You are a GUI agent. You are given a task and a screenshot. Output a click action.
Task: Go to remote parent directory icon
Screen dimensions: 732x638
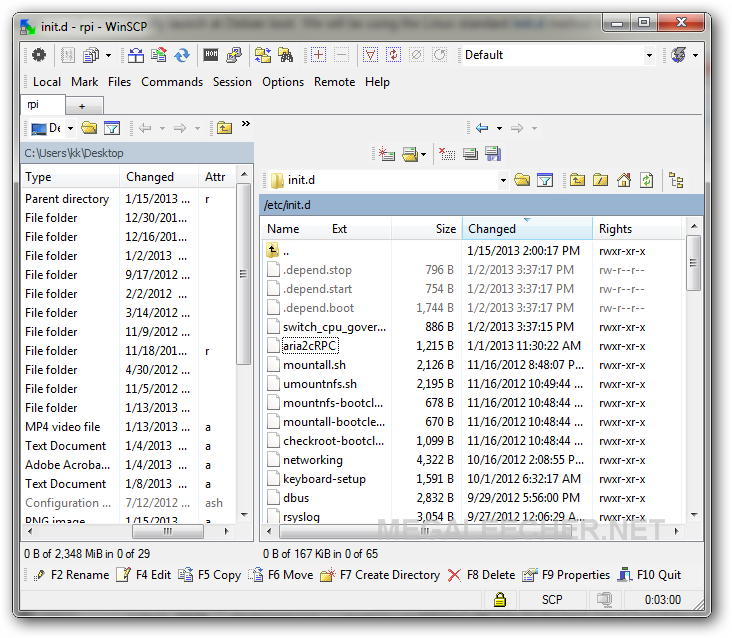point(577,180)
